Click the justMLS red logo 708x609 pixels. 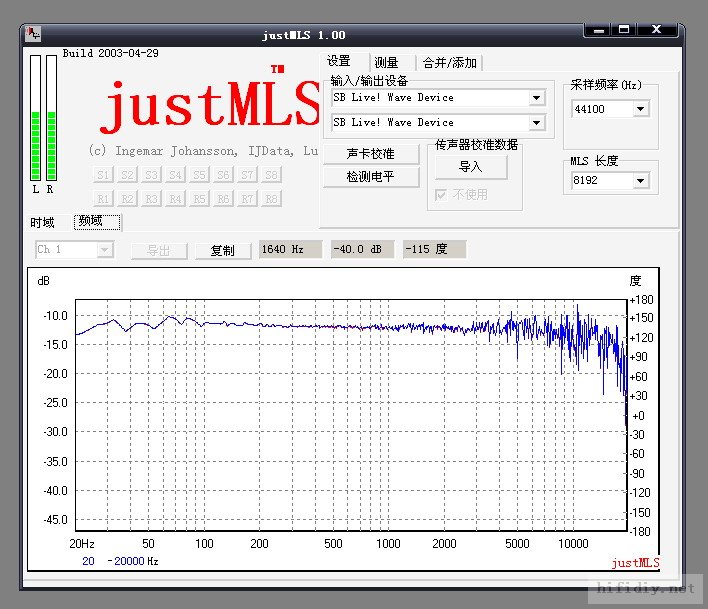click(210, 108)
